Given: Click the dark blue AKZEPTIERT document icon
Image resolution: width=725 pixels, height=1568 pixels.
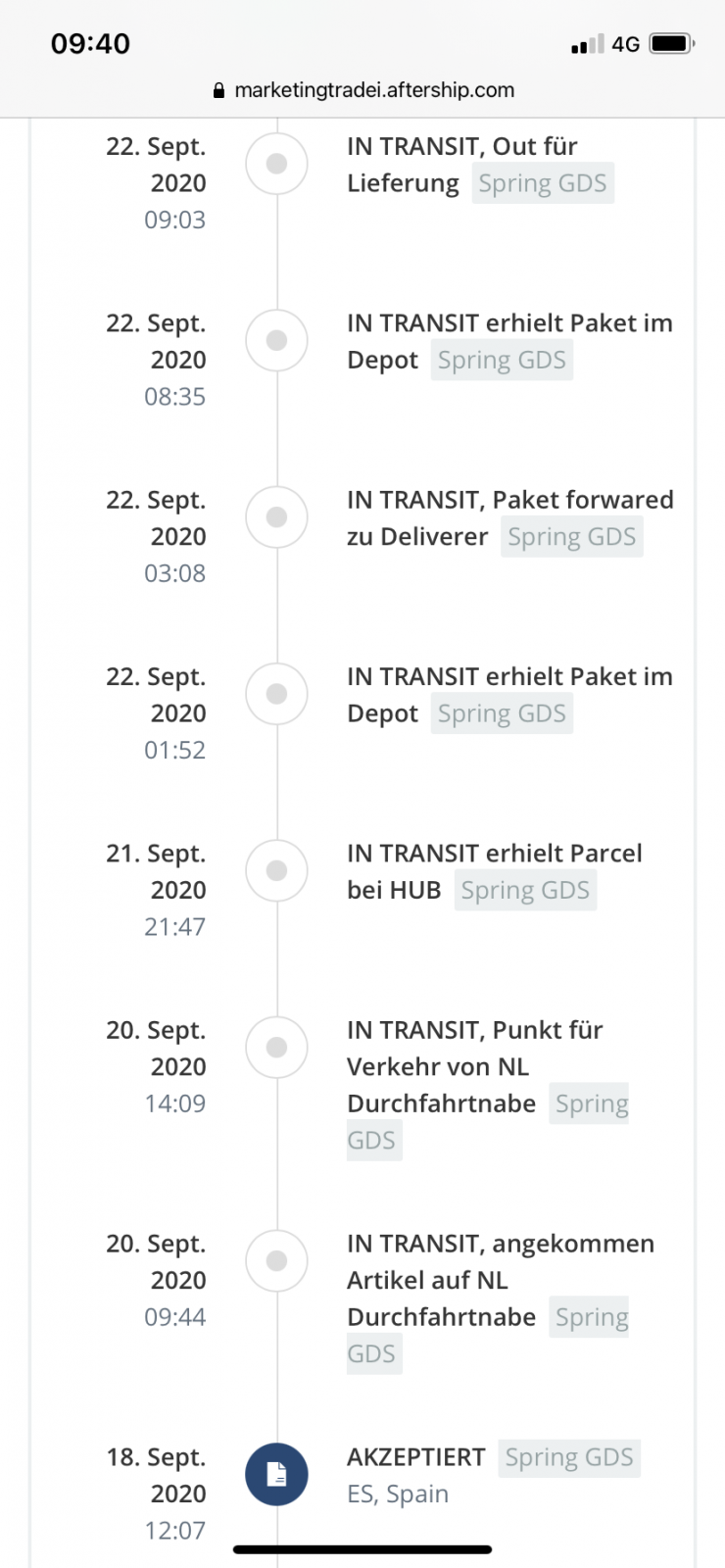Looking at the screenshot, I should [276, 1474].
